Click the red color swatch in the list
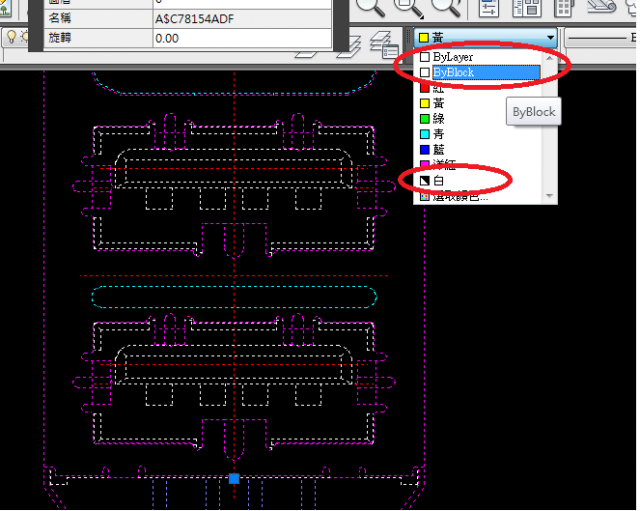 point(424,88)
